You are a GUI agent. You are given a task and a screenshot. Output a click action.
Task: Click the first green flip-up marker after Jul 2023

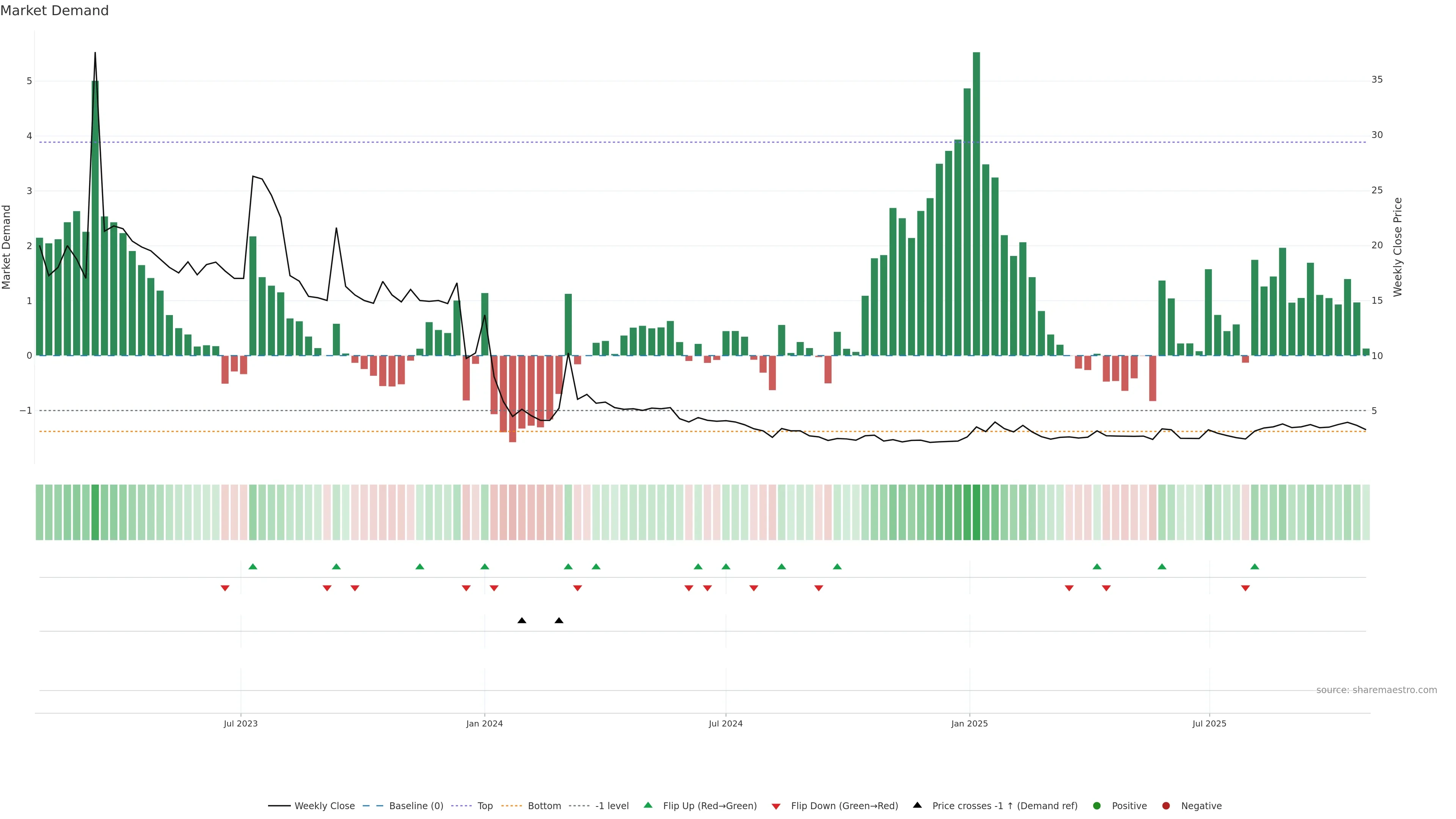(x=253, y=566)
